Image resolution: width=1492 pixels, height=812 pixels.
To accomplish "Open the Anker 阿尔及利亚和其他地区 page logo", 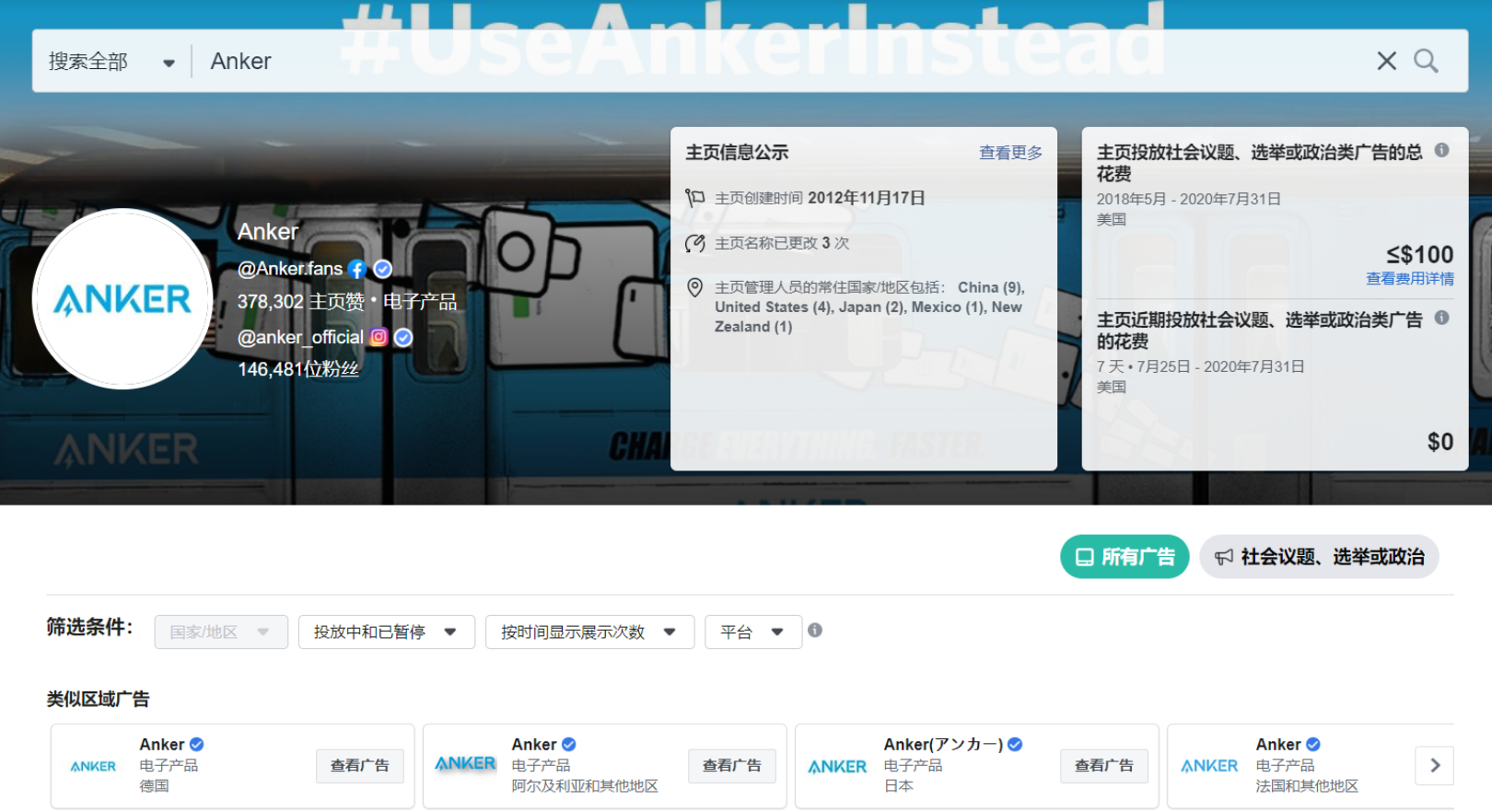I will click(465, 764).
